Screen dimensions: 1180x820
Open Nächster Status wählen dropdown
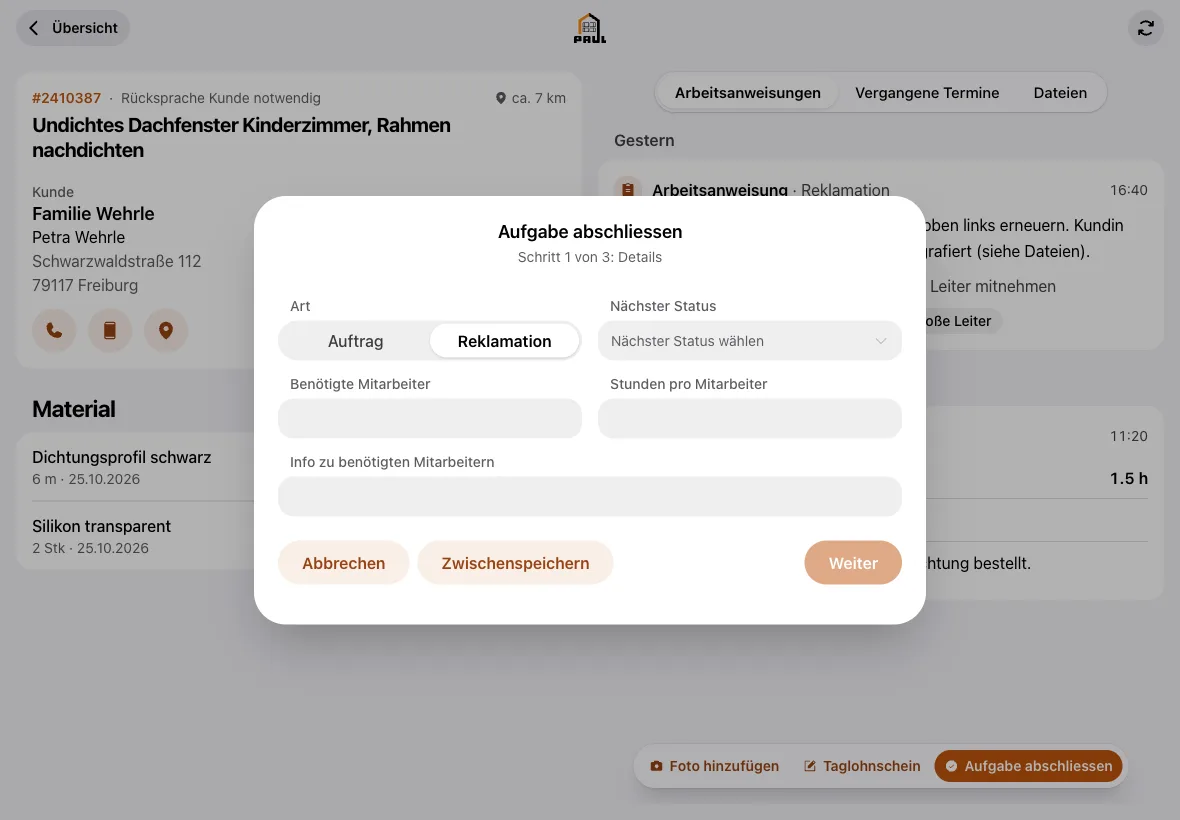pos(750,341)
